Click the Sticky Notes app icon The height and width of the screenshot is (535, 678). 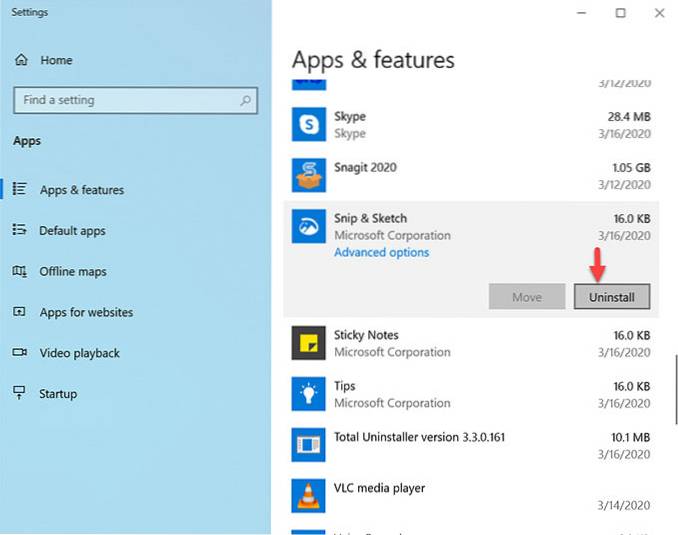pos(307,343)
